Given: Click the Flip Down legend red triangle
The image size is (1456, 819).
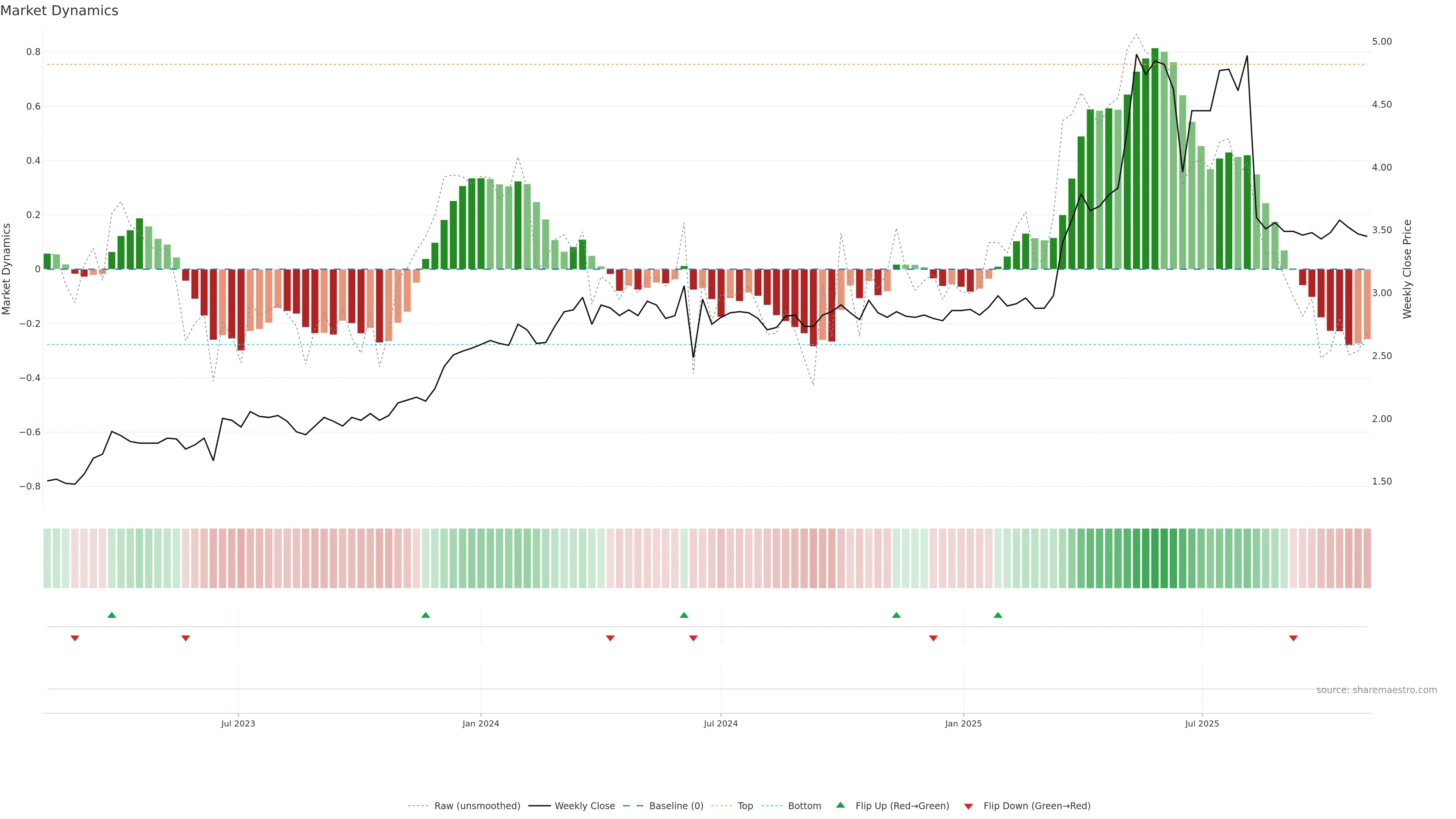Looking at the screenshot, I should pyautogui.click(x=968, y=806).
